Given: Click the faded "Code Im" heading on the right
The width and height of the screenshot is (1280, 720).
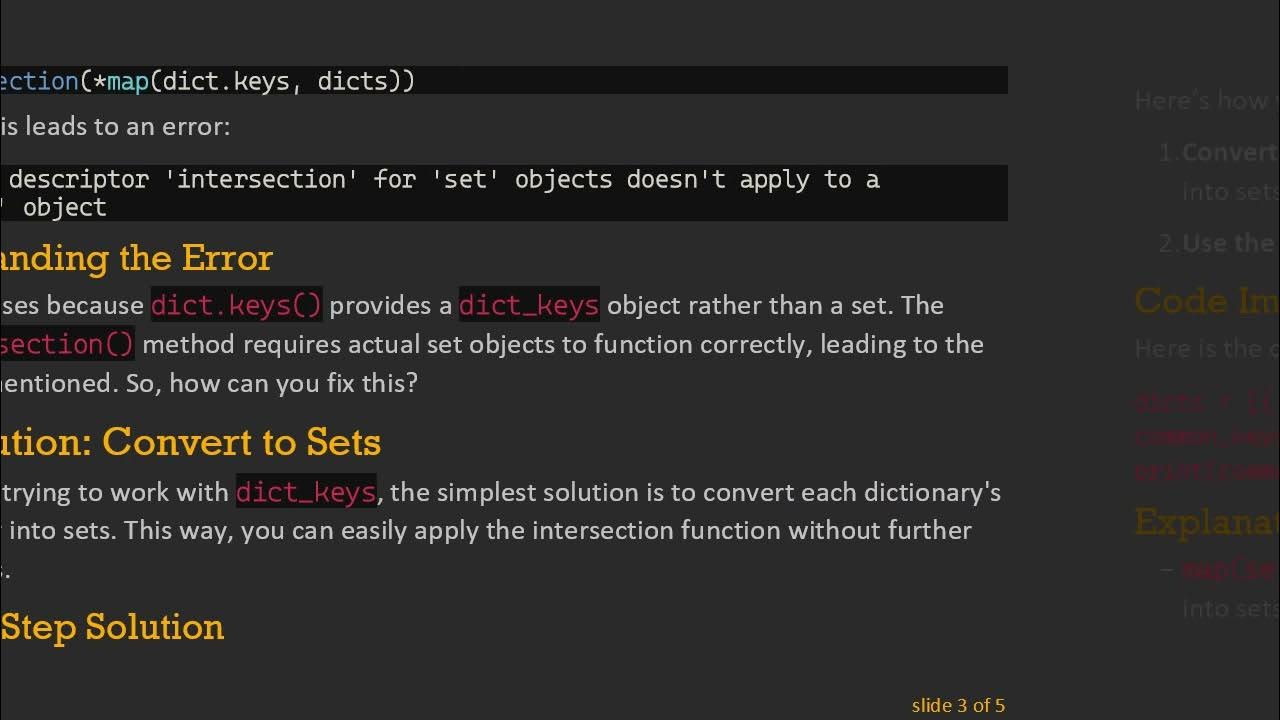Looking at the screenshot, I should 1206,301.
